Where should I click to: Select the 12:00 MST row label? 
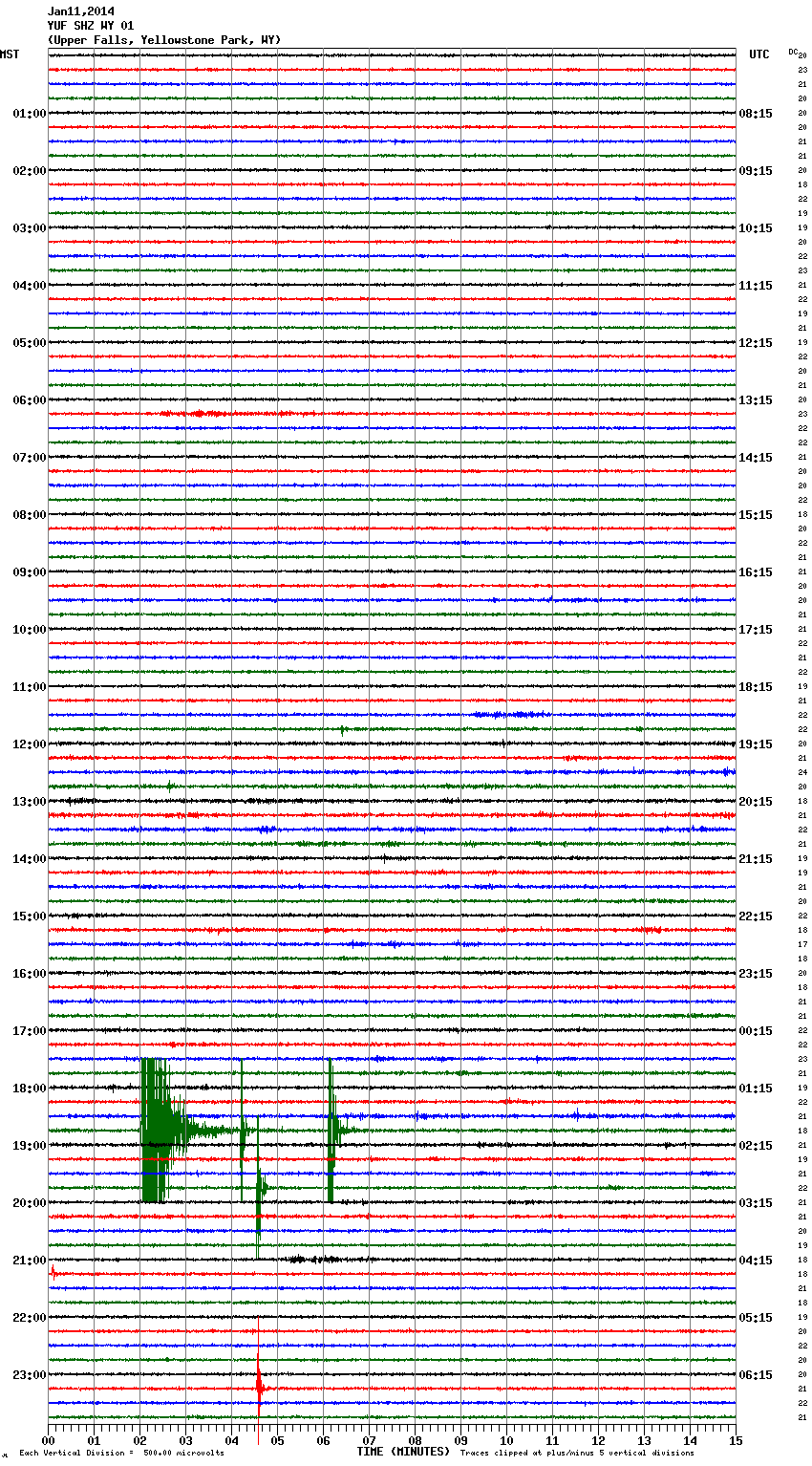tap(30, 744)
